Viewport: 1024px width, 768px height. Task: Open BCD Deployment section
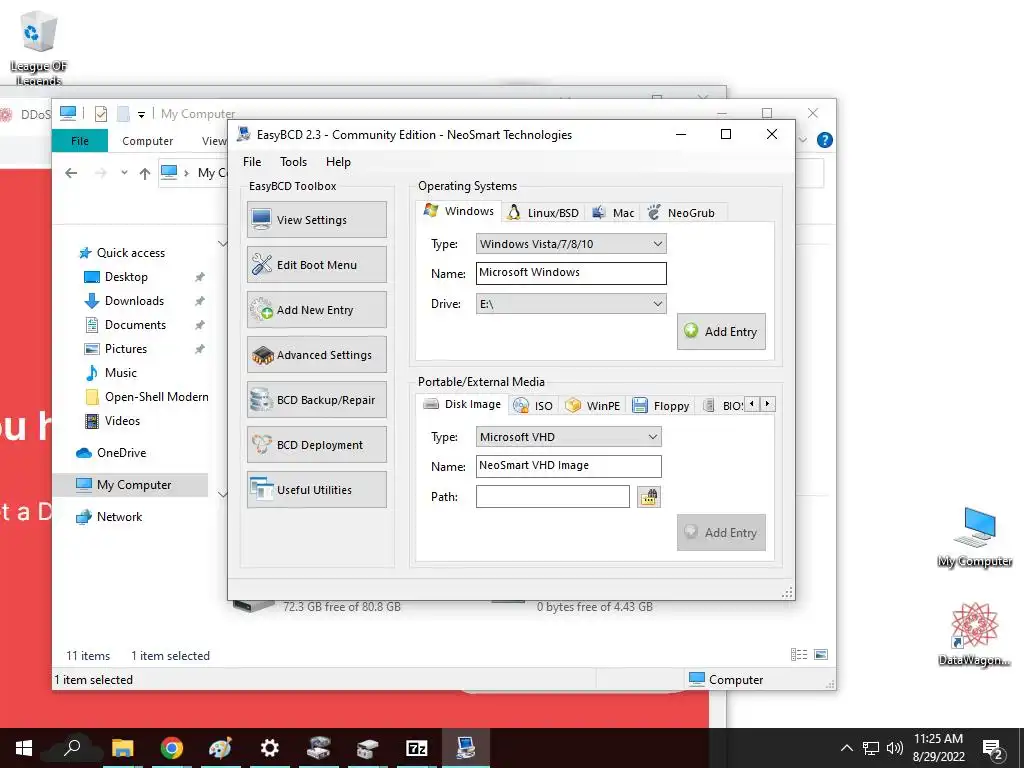[317, 445]
